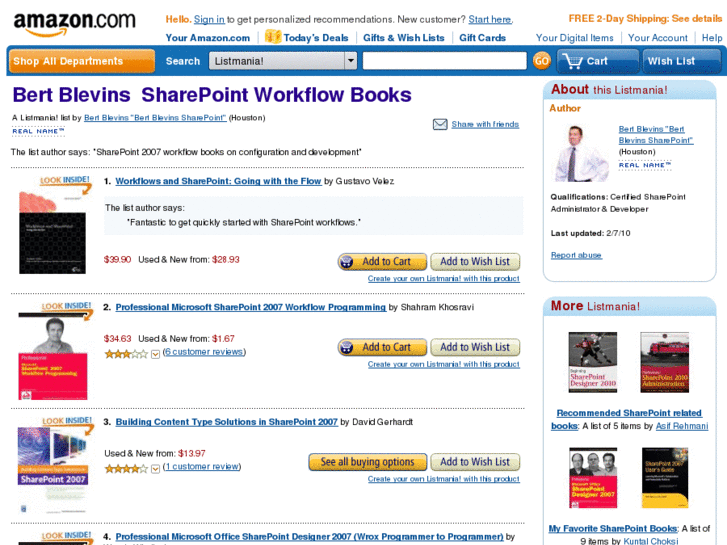This screenshot has height=545, width=727.
Task: Open Shop All Departments menu
Action: click(x=82, y=61)
